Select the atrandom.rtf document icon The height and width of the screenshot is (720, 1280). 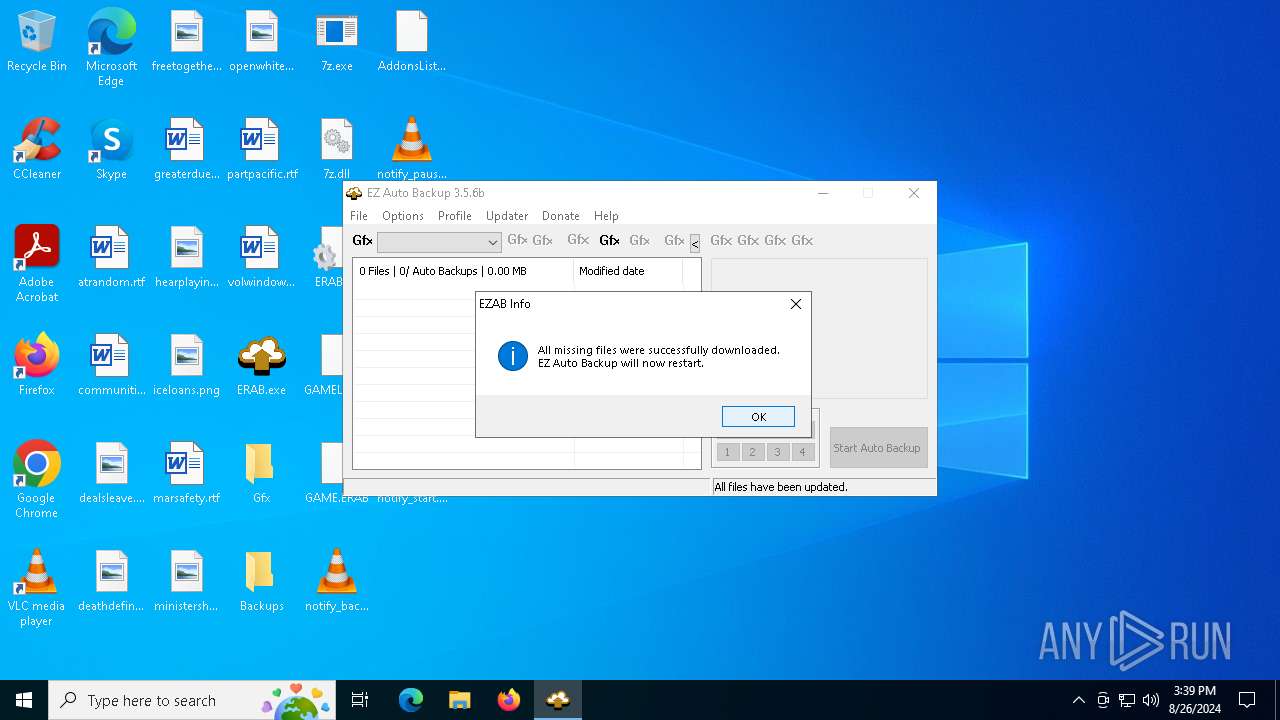coord(111,257)
